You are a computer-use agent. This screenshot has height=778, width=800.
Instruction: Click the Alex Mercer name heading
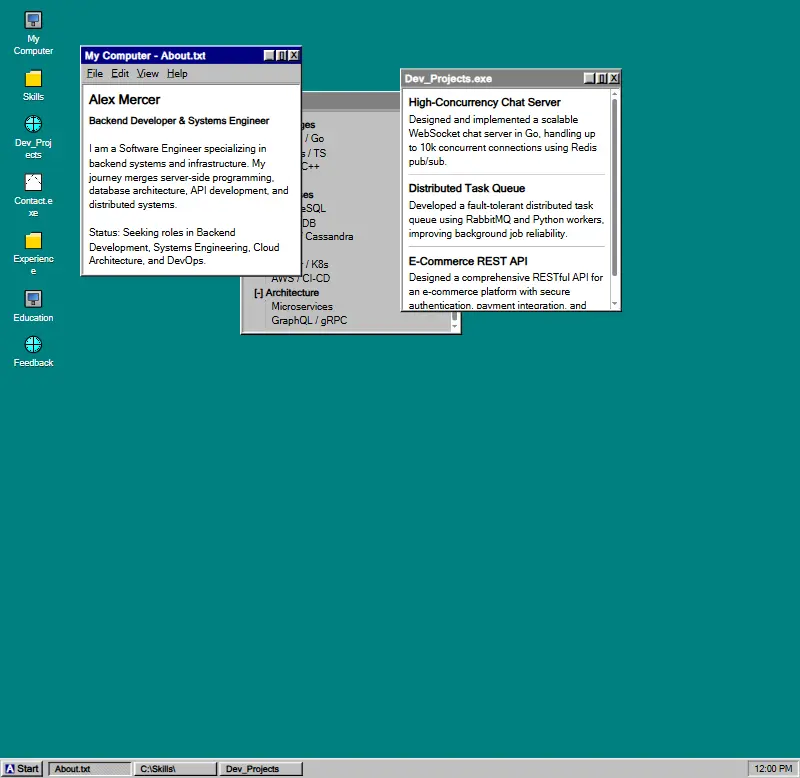pos(124,99)
